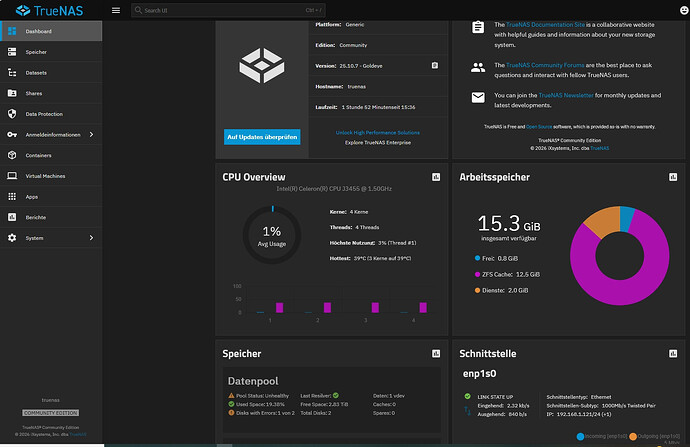This screenshot has width=690, height=447.
Task: Open CPU Overview reports chart icon
Action: (x=436, y=177)
